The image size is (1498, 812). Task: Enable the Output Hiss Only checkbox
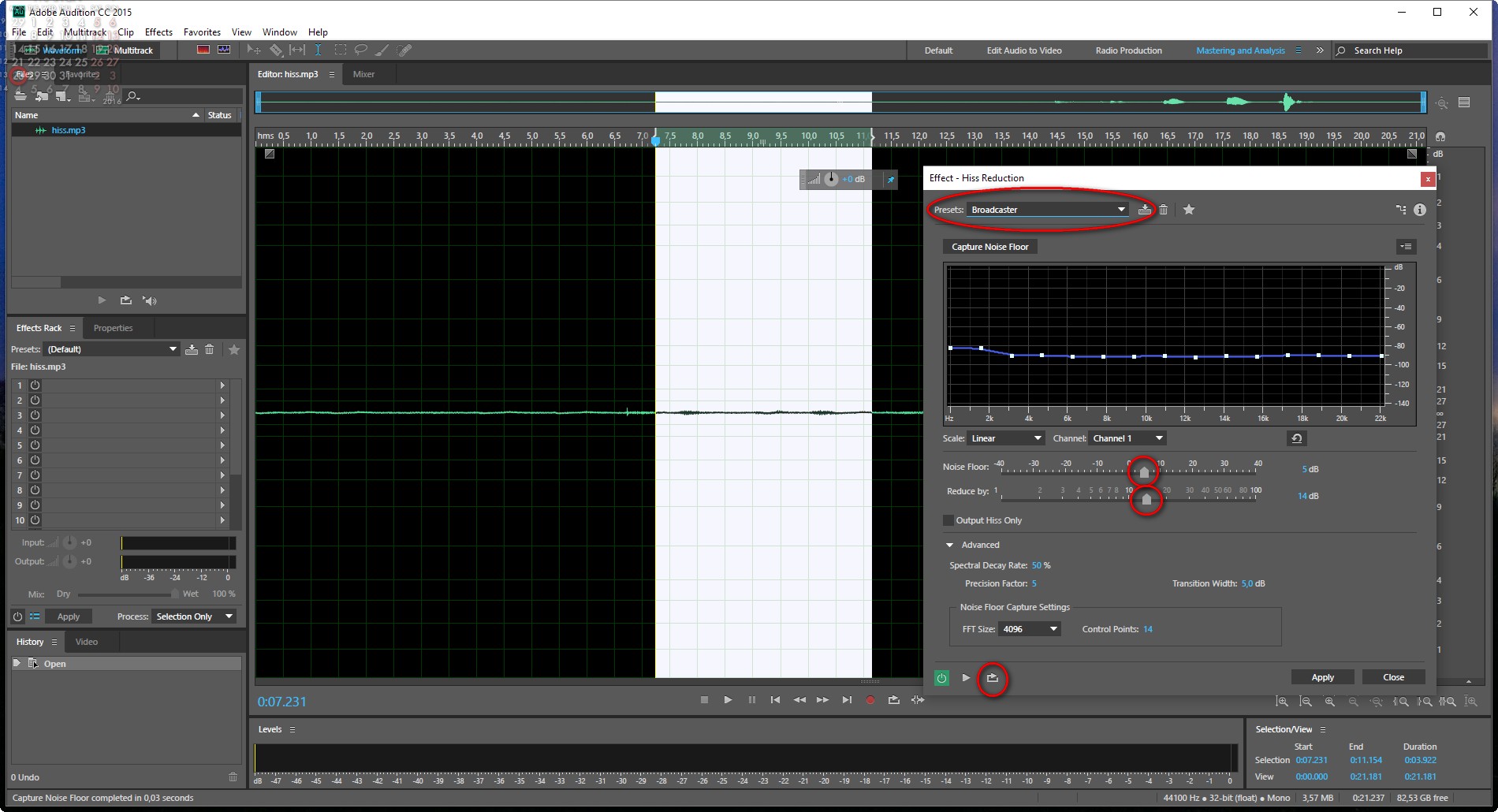tap(948, 520)
